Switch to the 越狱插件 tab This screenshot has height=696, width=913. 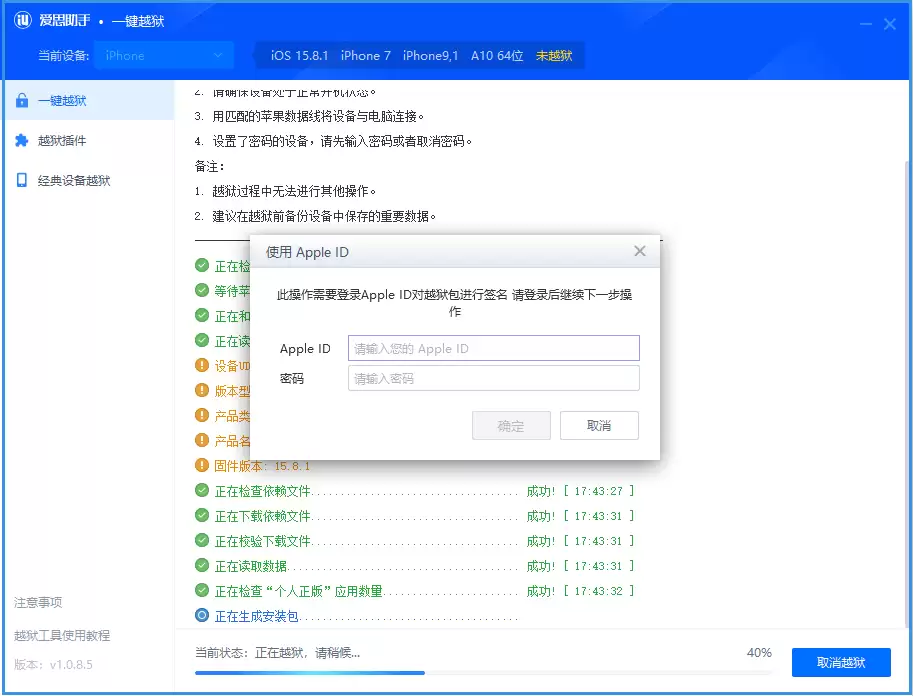tap(62, 139)
